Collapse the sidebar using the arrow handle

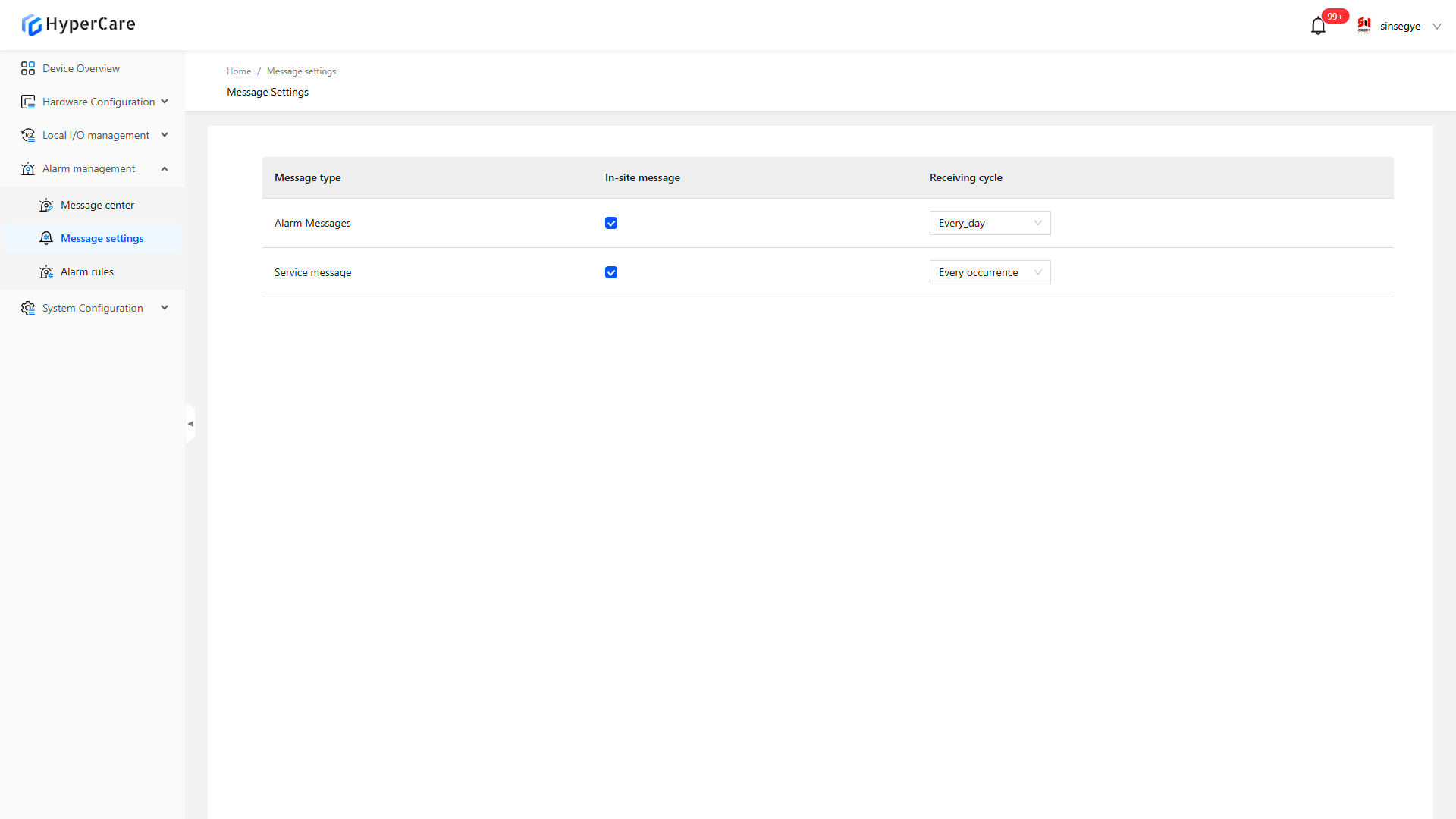pos(190,424)
